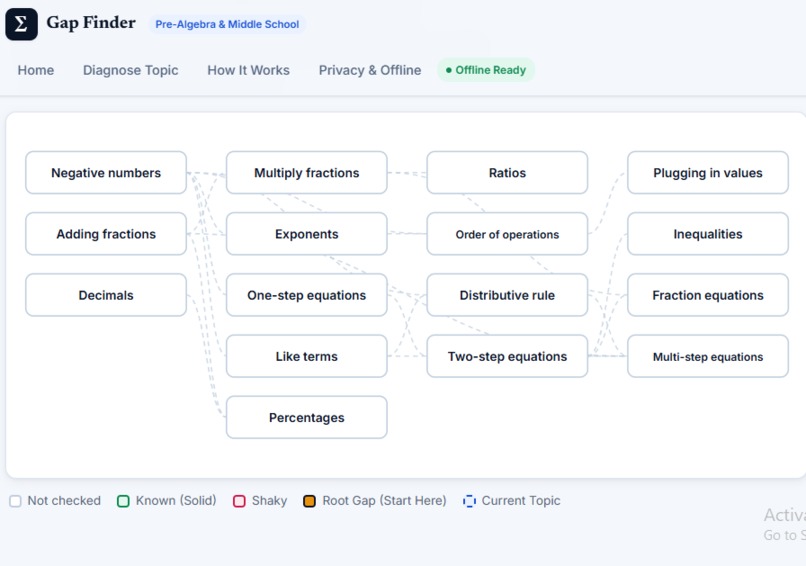
Task: Select the Inequalities node
Action: click(708, 234)
